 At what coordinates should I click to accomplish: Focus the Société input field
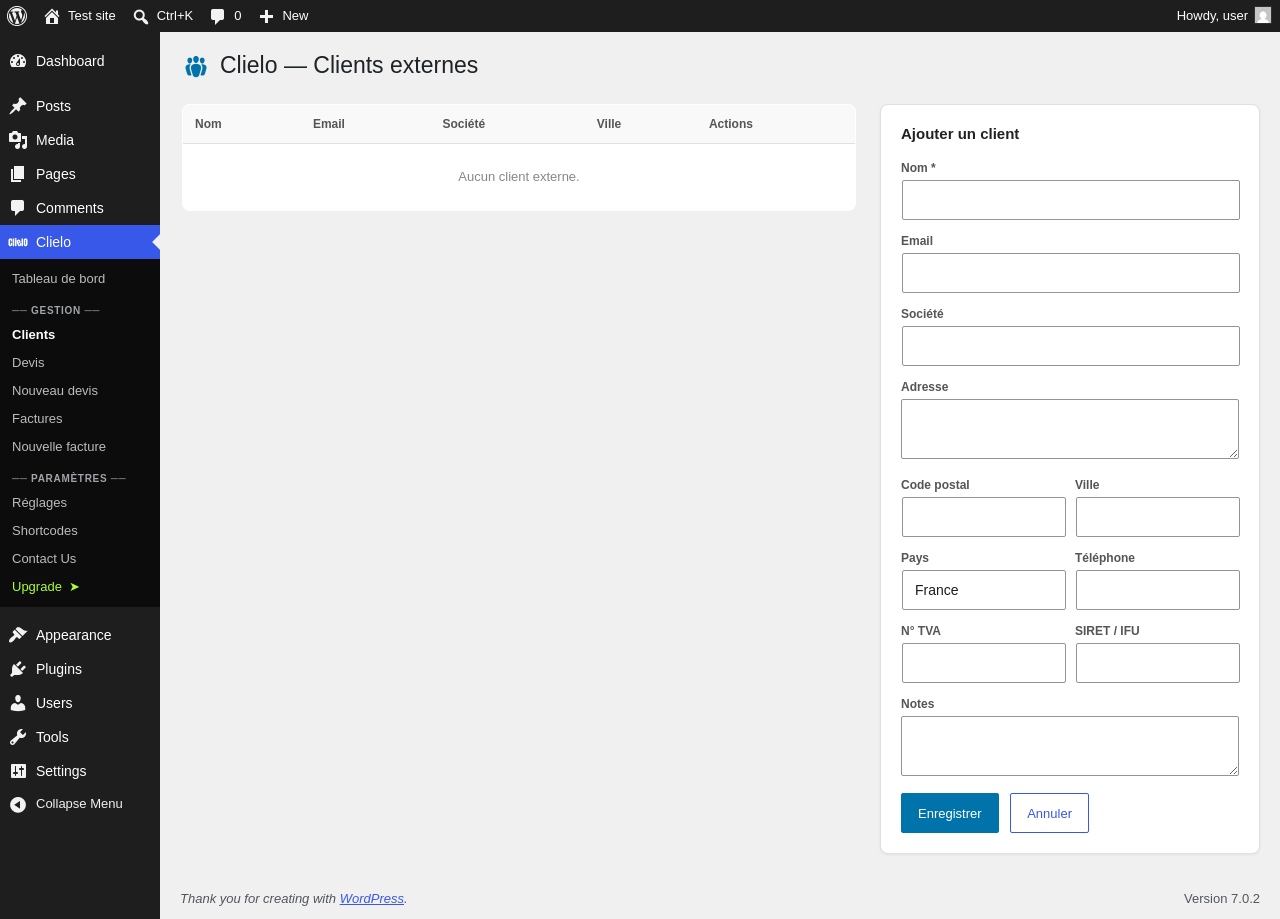(x=1071, y=346)
